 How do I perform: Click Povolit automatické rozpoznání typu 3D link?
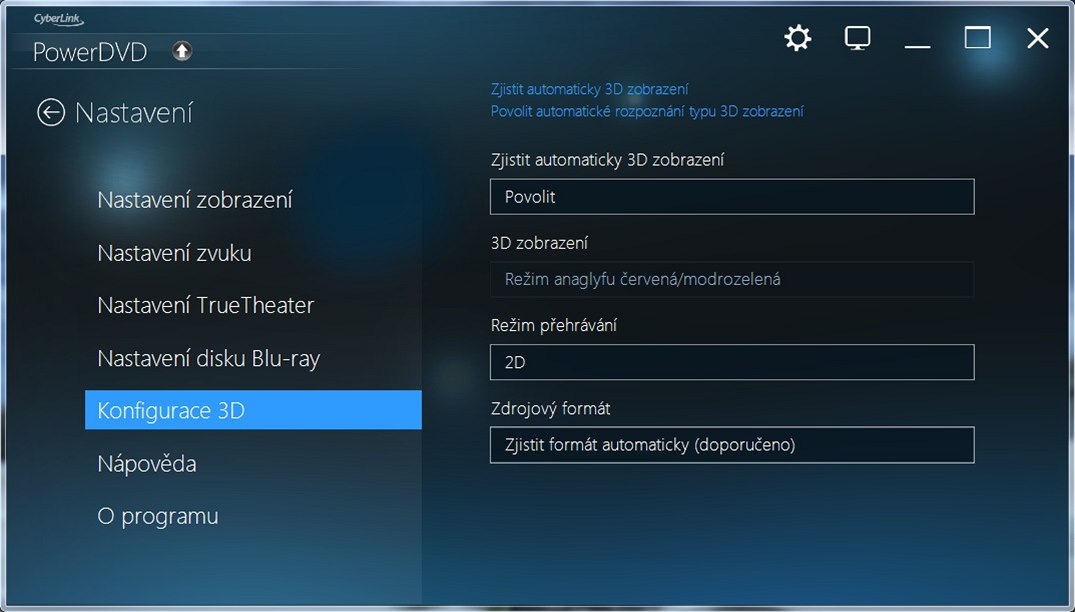tap(646, 111)
